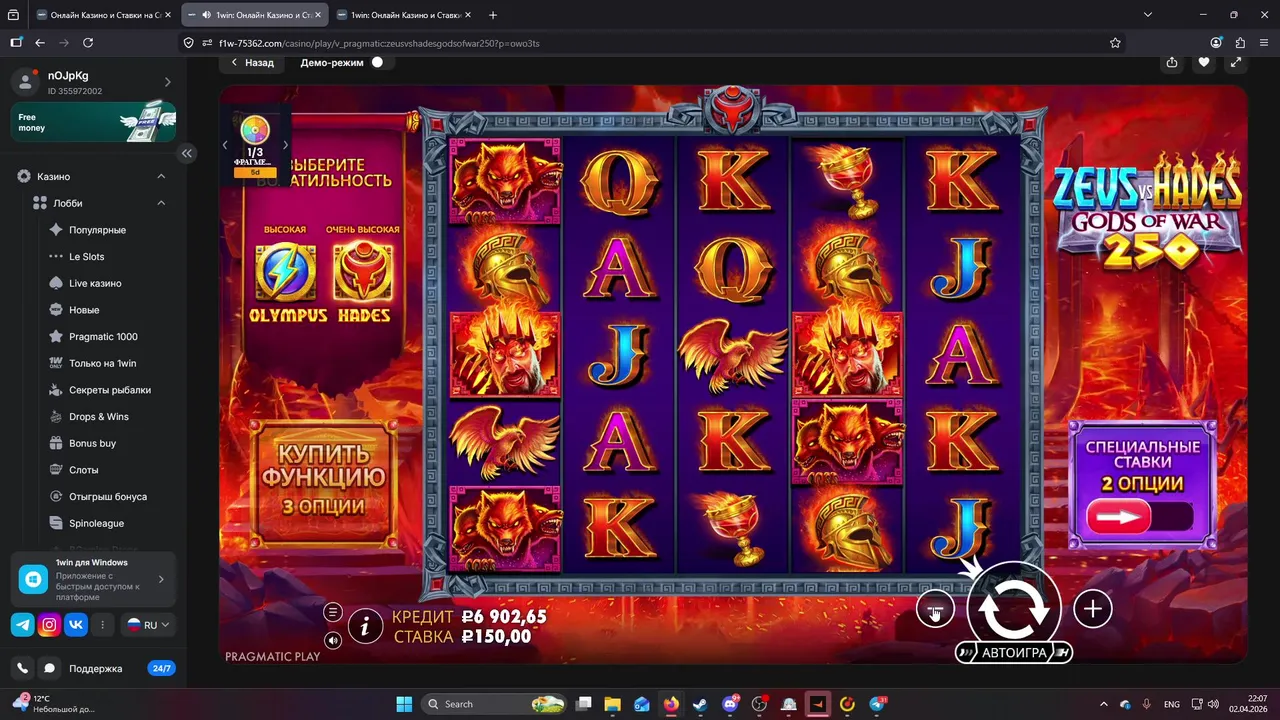The width and height of the screenshot is (1280, 720).
Task: Share the game via the share icon
Action: point(1172,62)
